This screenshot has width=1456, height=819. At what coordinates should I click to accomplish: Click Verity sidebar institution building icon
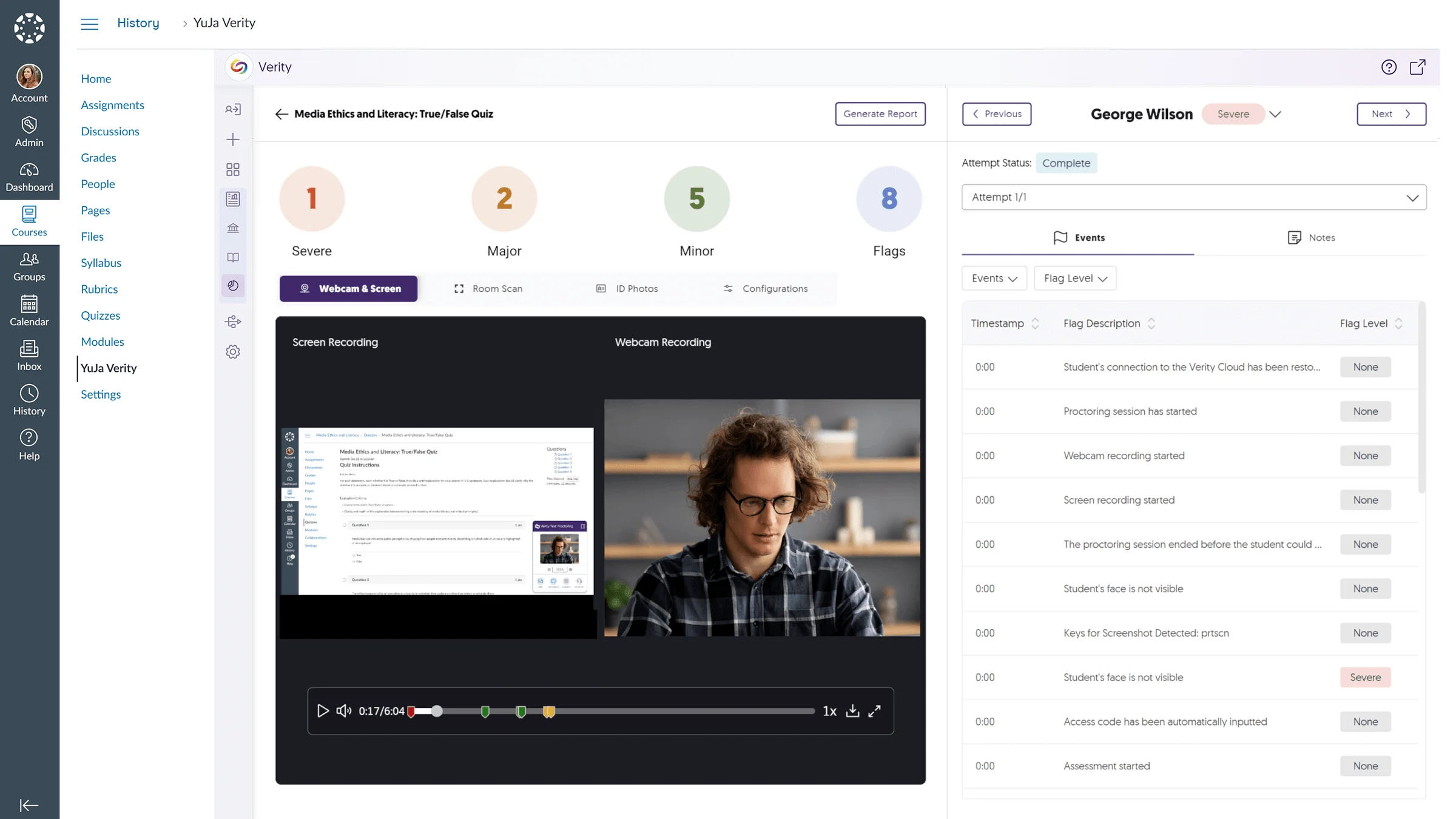tap(233, 228)
